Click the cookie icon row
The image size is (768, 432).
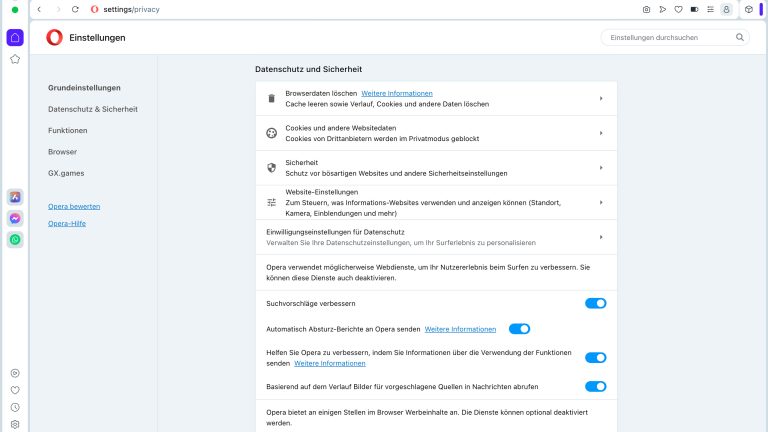click(x=271, y=133)
